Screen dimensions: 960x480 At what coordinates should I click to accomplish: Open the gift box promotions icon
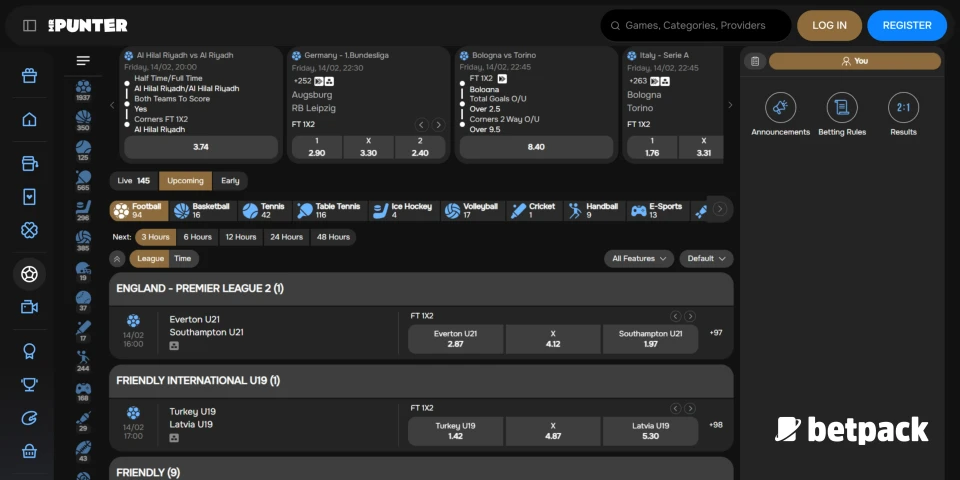(x=29, y=75)
